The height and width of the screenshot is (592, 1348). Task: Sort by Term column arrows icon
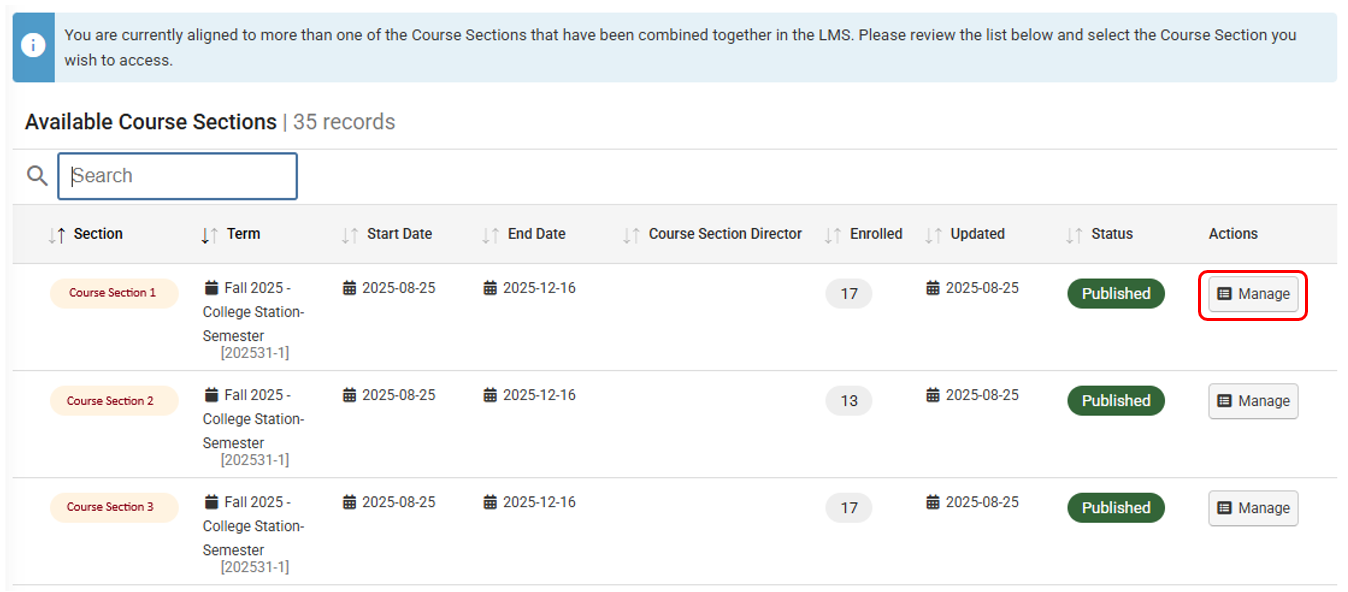209,235
